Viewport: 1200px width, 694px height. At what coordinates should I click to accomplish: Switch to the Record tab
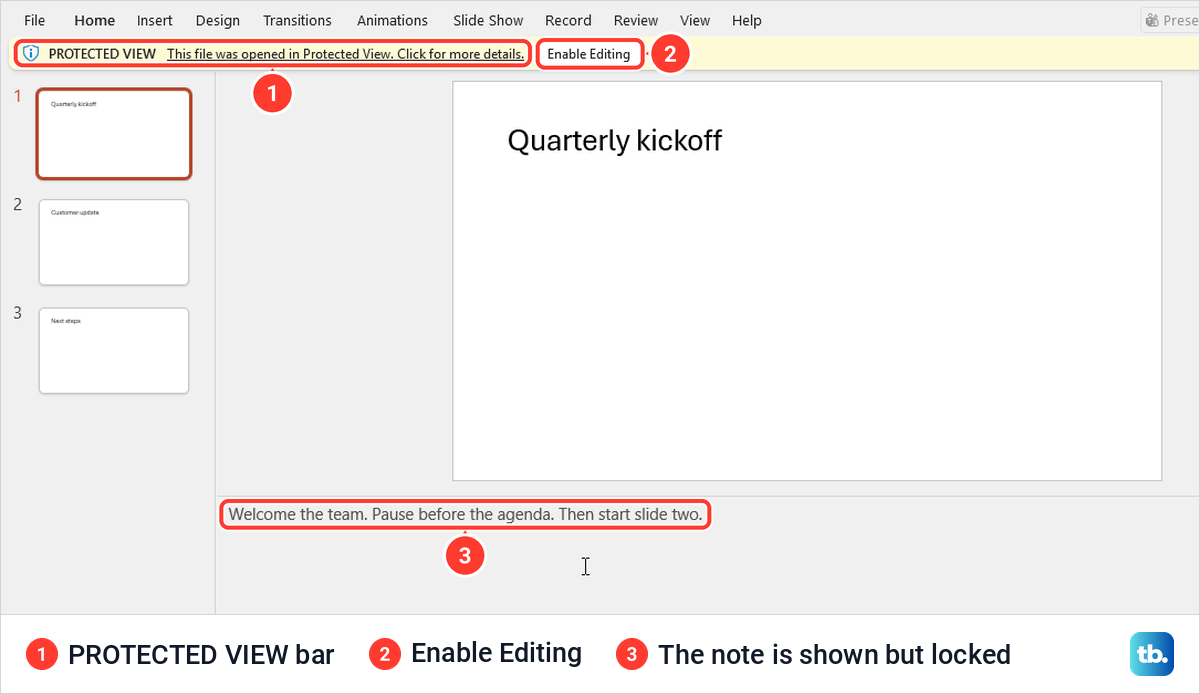568,20
